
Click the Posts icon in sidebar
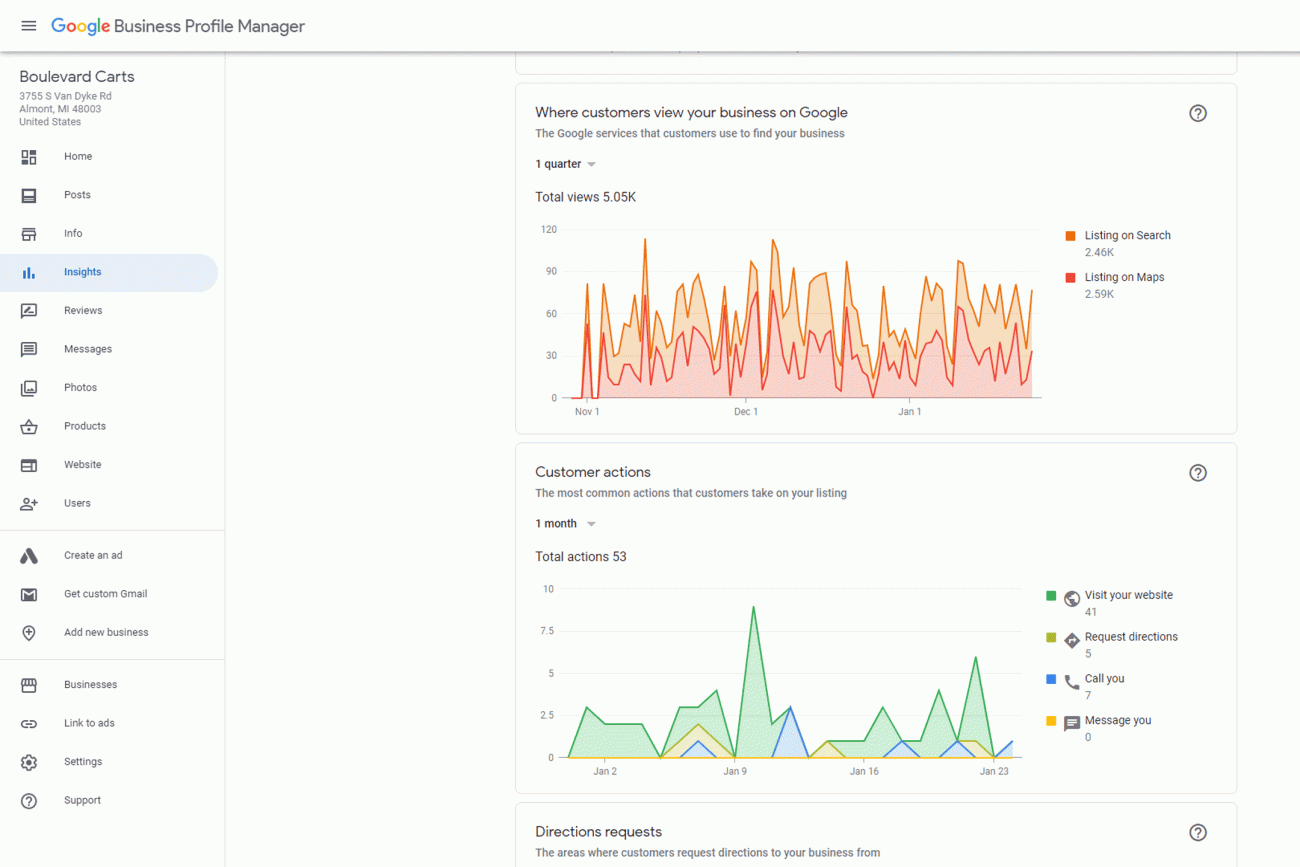(x=29, y=196)
